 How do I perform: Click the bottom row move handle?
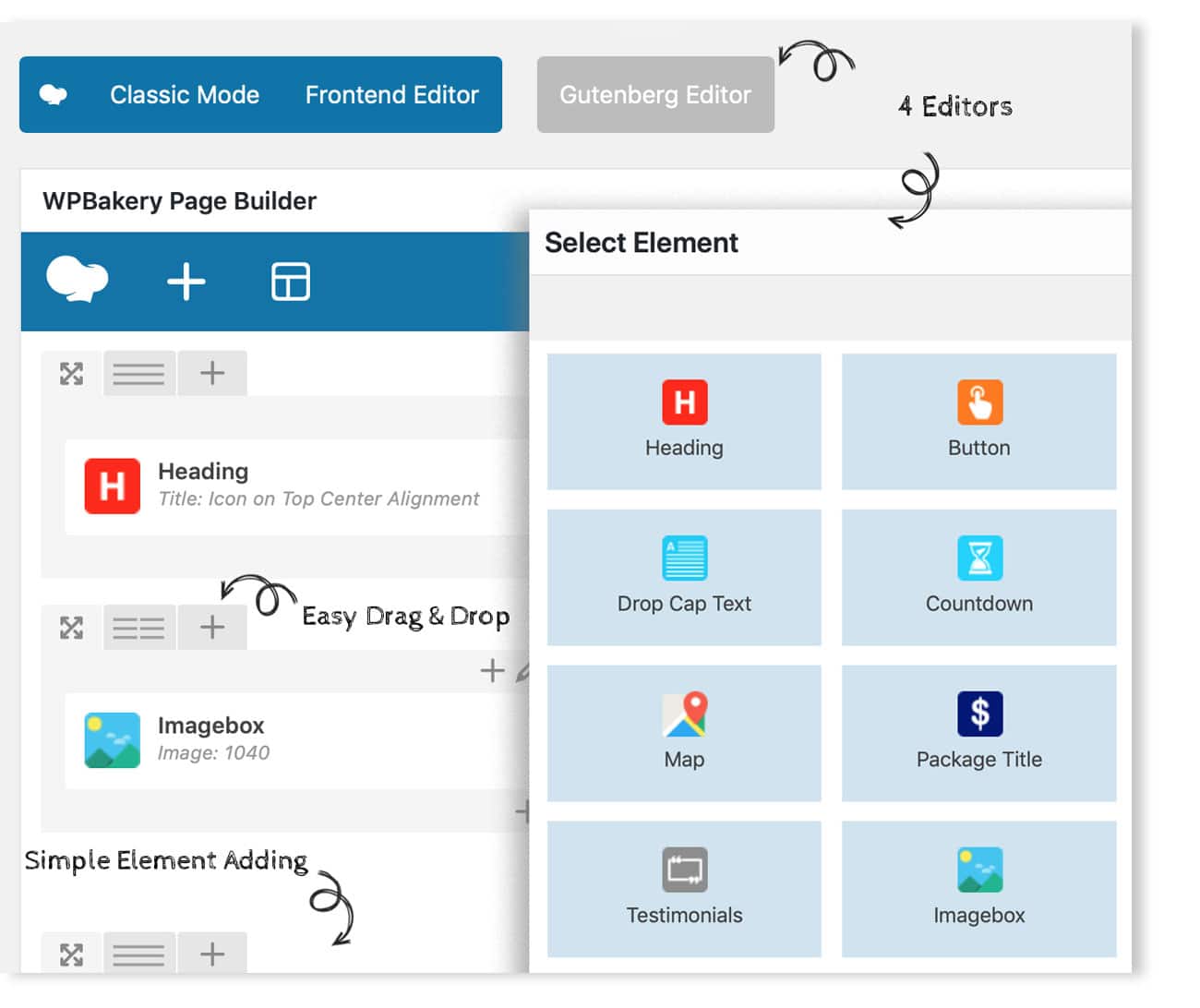71,954
